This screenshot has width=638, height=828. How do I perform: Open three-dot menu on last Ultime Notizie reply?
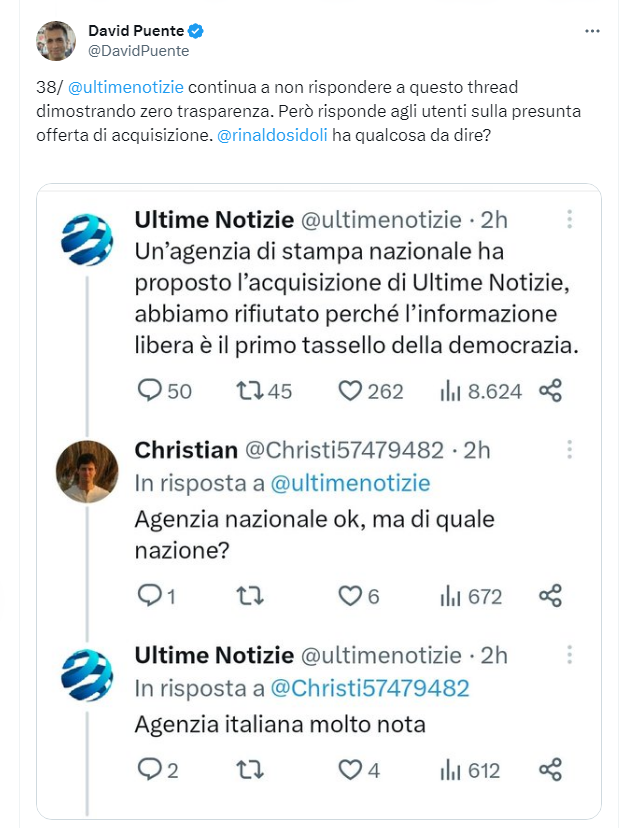(570, 654)
